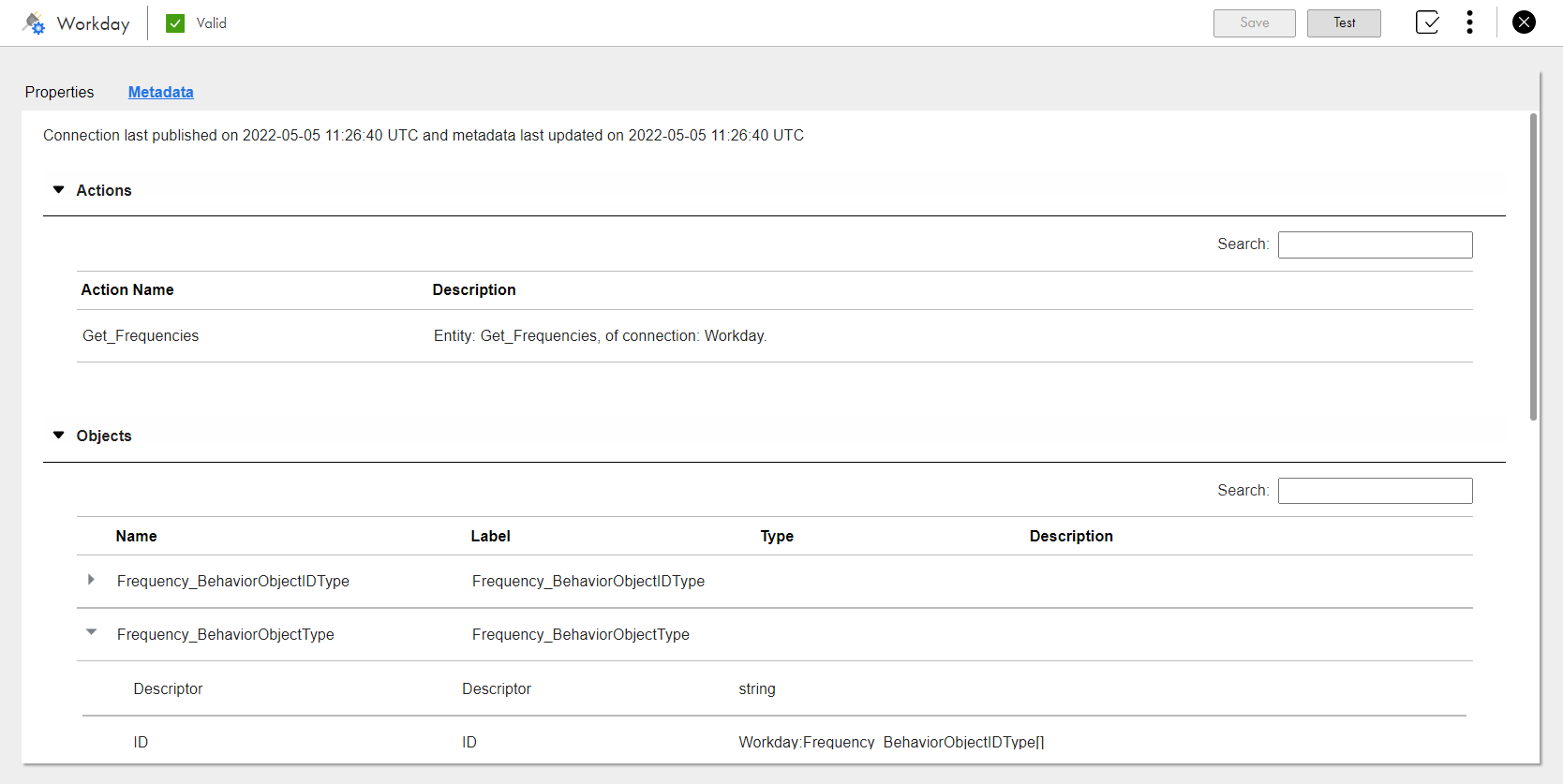Switch to the Properties tab
The height and width of the screenshot is (784, 1563).
pos(59,92)
